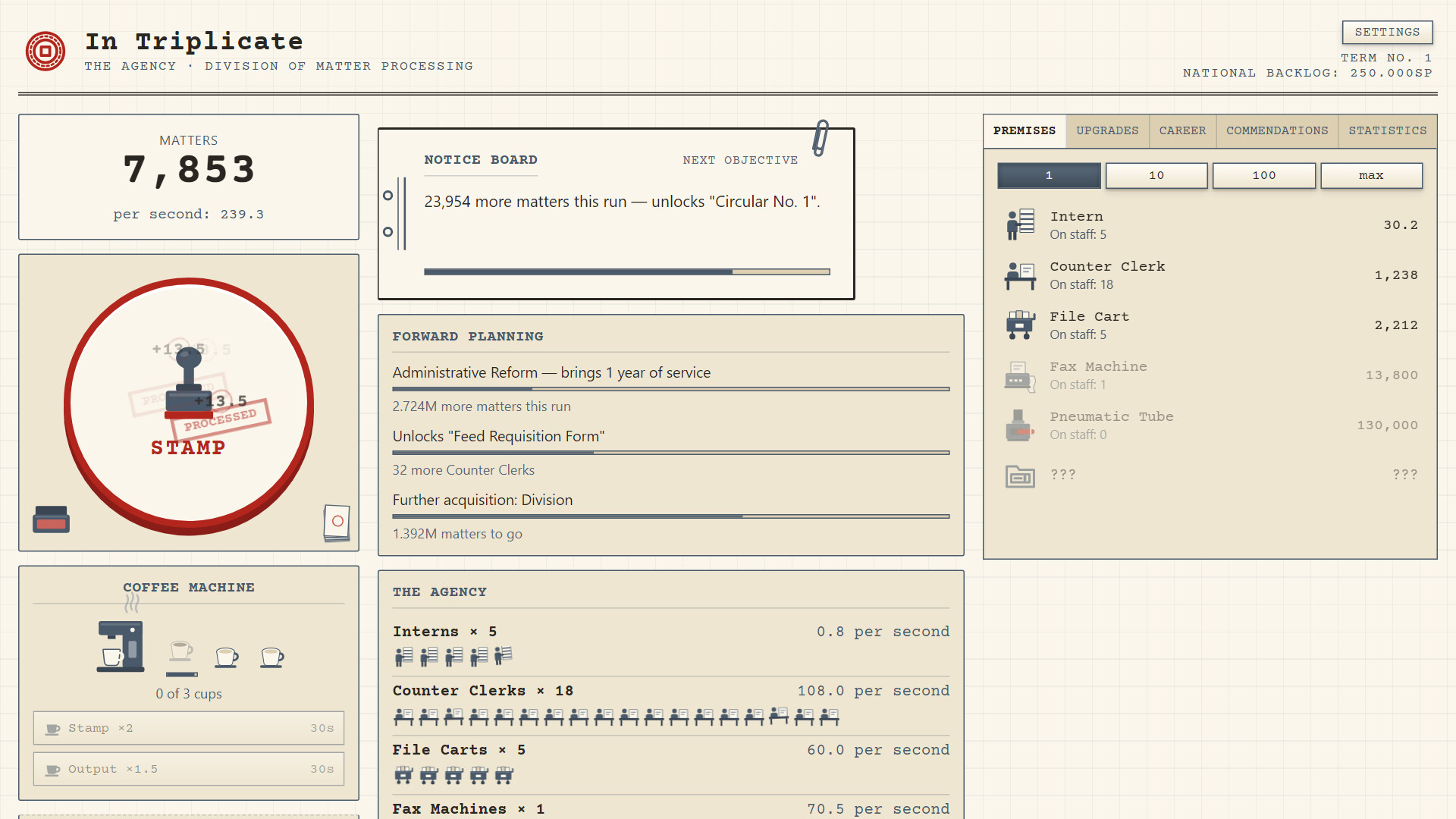The height and width of the screenshot is (819, 1456).
Task: Click the Pneumatic Tube icon
Action: (1020, 425)
